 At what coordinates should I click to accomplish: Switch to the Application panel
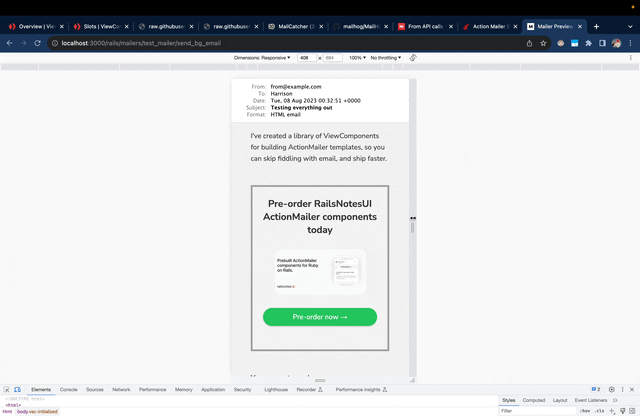213,389
